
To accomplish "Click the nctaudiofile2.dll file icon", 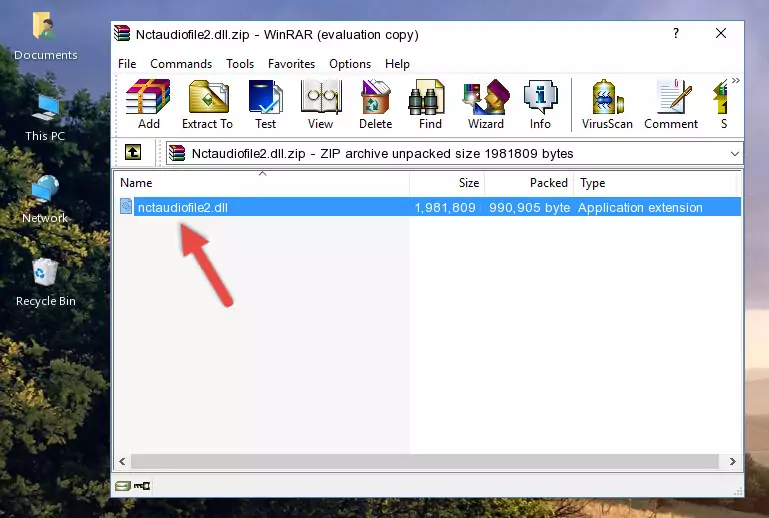I will (x=126, y=207).
